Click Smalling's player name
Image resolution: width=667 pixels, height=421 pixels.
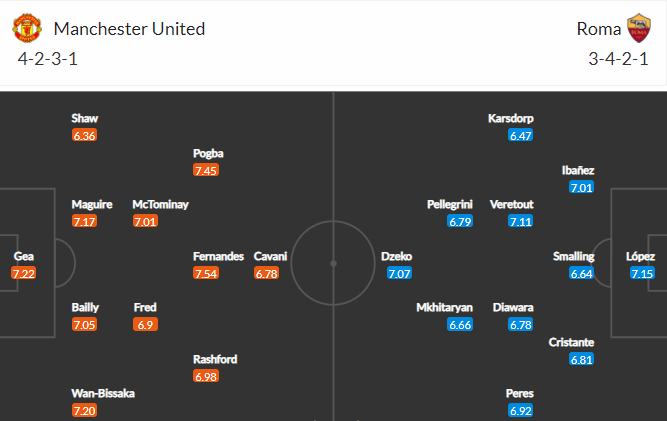click(573, 256)
